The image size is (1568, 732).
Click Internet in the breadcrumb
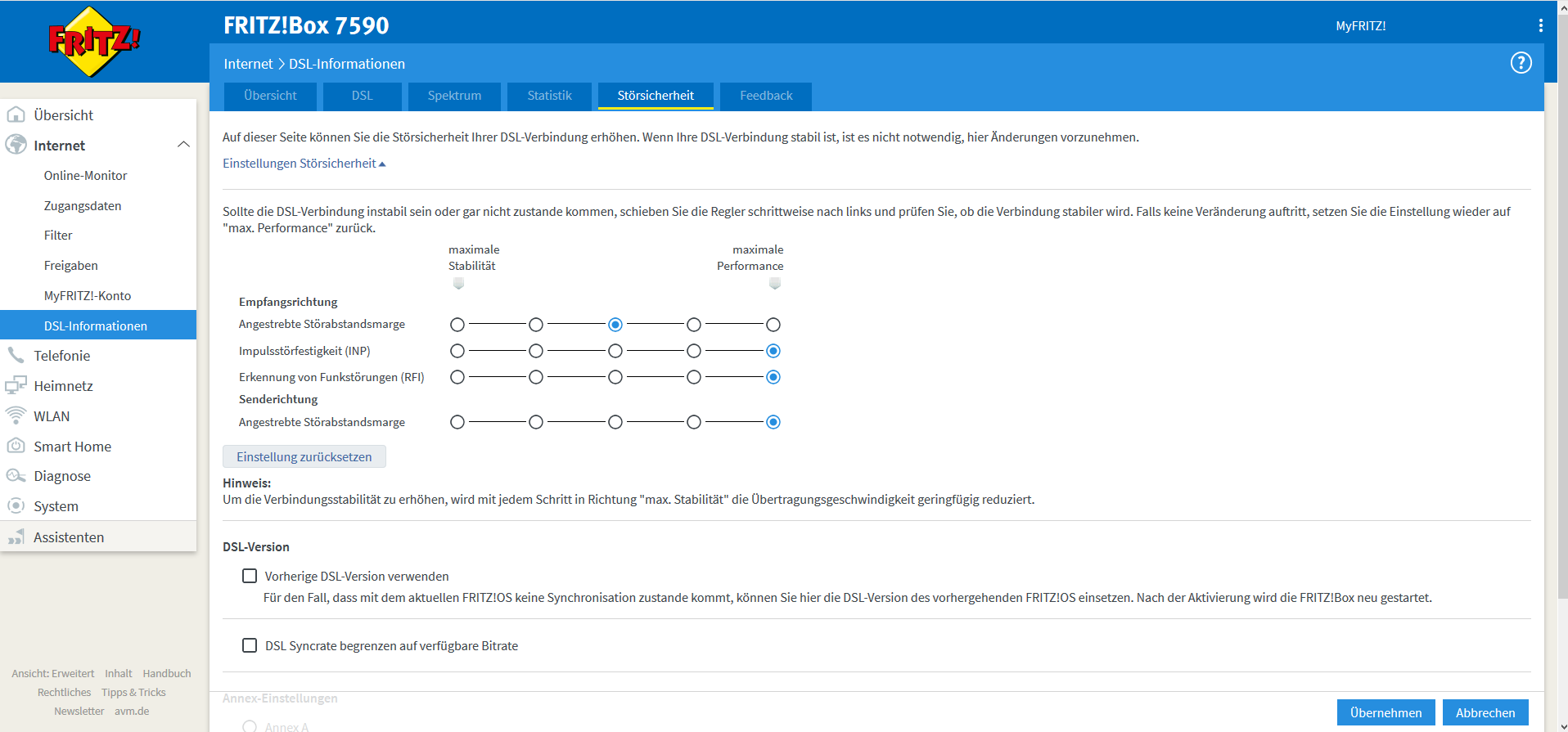[248, 64]
